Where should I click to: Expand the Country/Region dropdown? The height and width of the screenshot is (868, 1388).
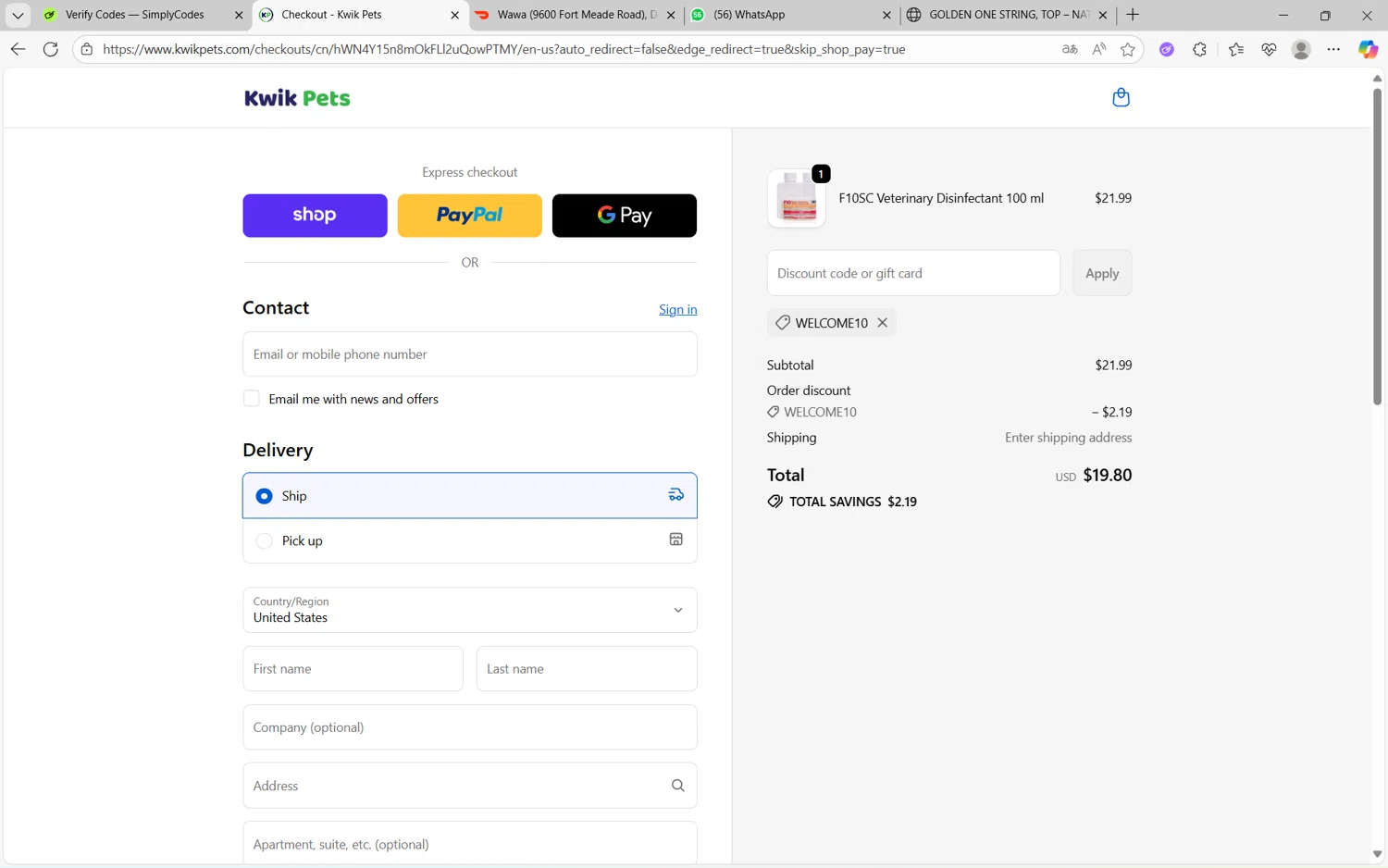[469, 610]
